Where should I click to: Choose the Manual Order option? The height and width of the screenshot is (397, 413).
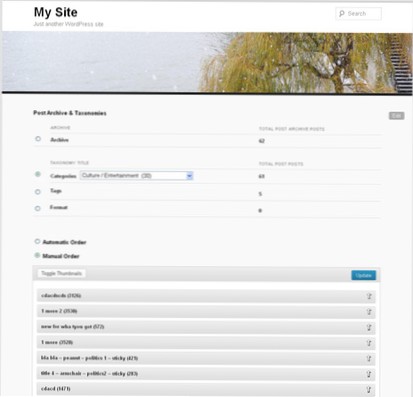tap(37, 255)
